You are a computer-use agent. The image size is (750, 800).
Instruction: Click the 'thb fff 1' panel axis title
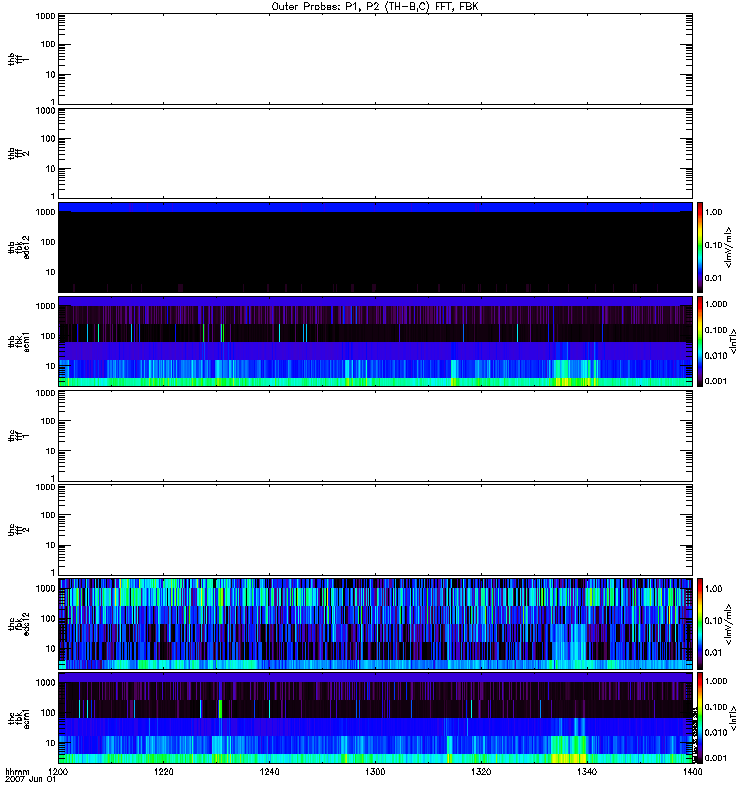coord(18,59)
